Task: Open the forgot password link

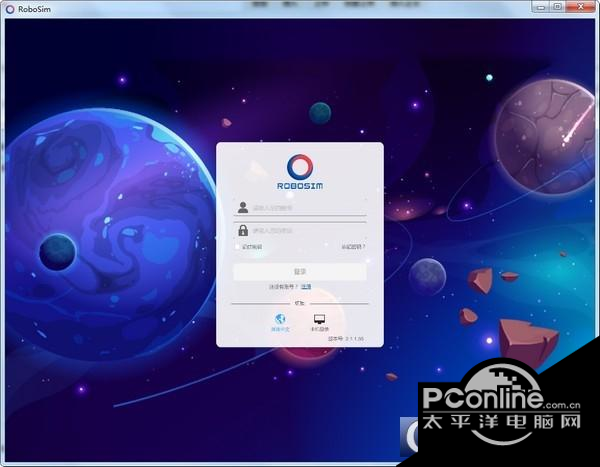Action: pyautogui.click(x=353, y=247)
